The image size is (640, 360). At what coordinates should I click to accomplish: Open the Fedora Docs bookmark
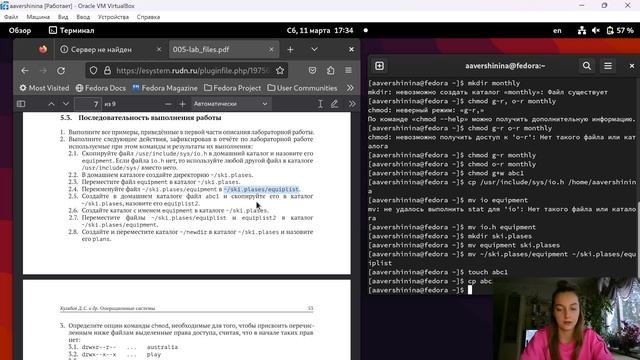point(100,88)
